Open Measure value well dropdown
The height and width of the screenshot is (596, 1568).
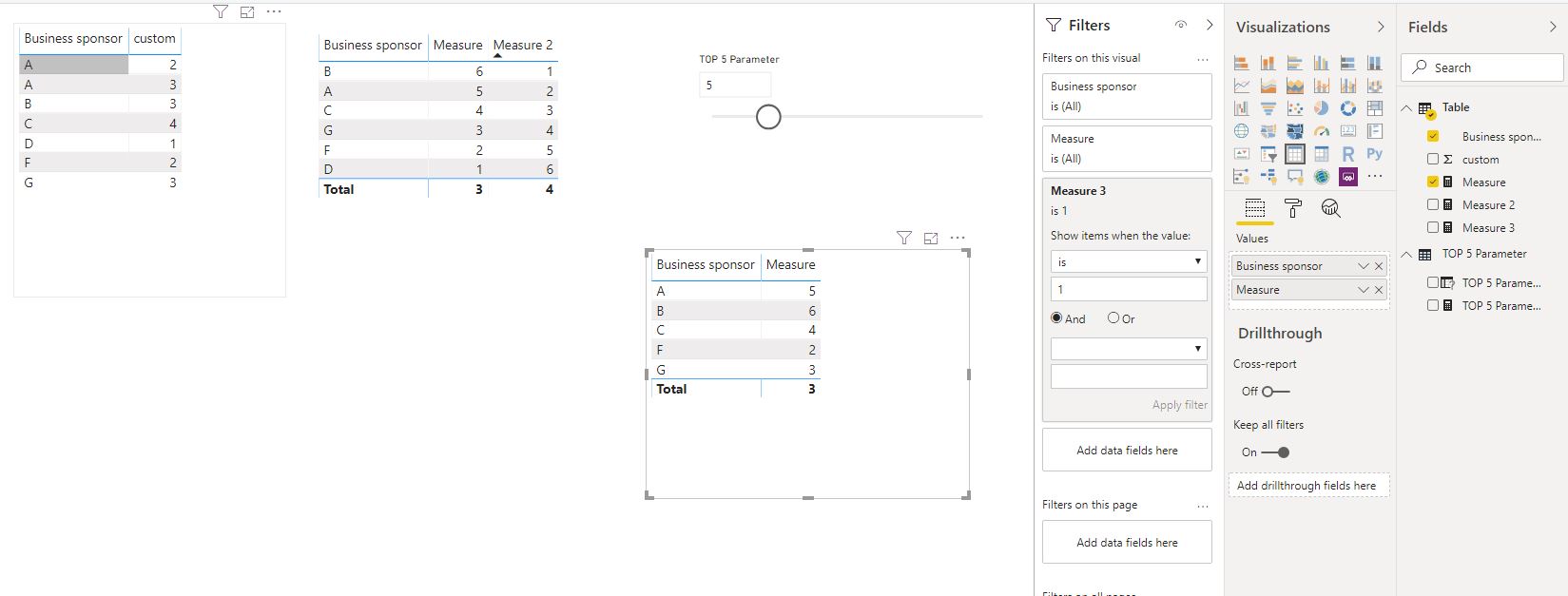[1364, 290]
